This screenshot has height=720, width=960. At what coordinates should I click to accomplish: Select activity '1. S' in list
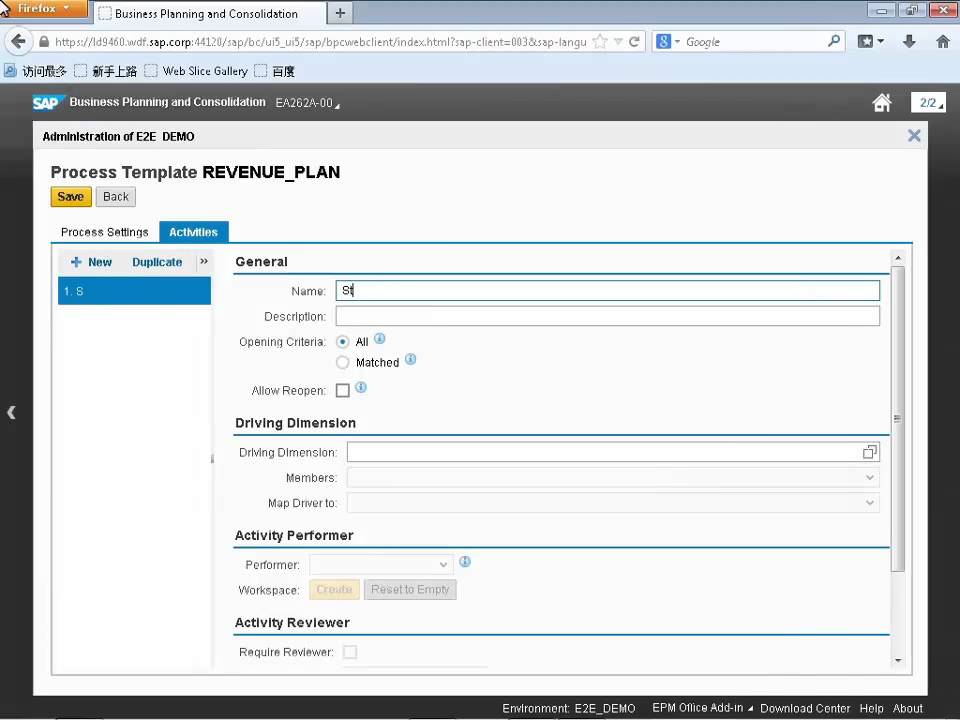pyautogui.click(x=135, y=291)
